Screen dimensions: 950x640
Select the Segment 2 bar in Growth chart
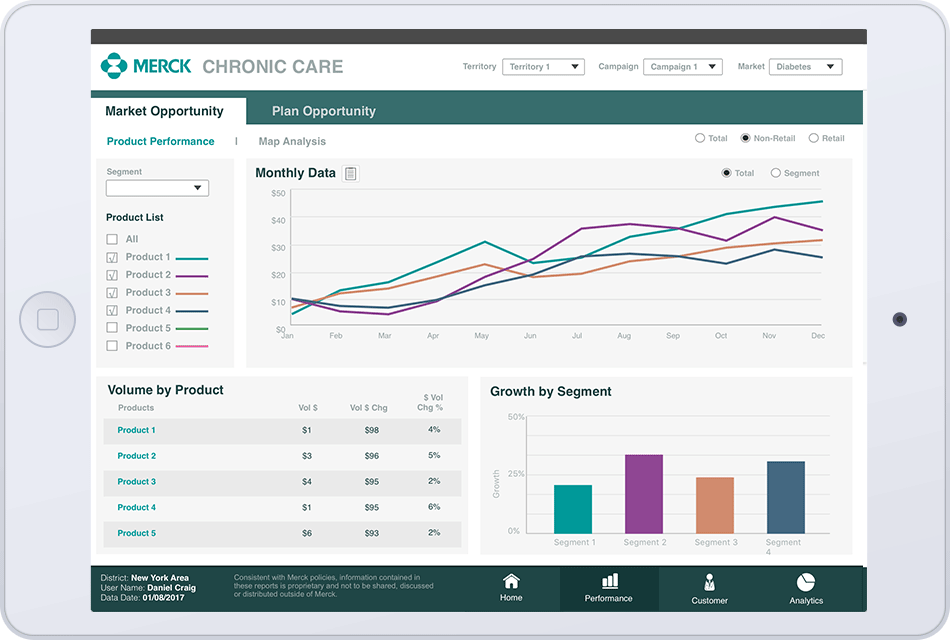[x=646, y=490]
